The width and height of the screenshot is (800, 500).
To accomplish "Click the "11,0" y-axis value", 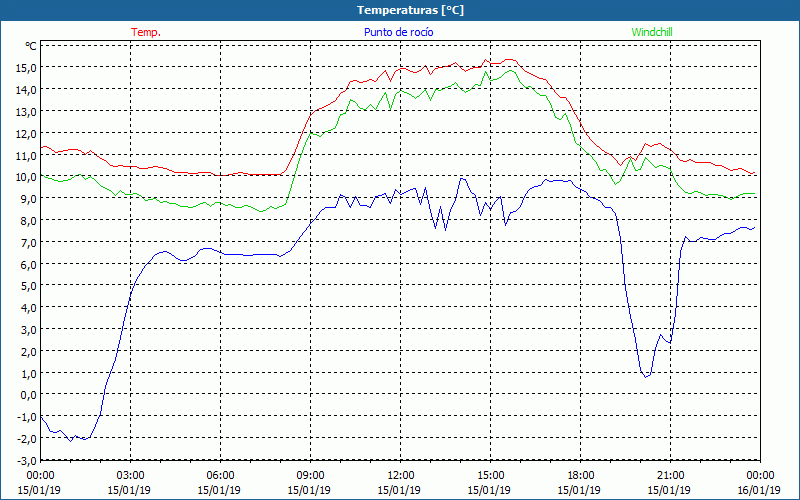I will pos(27,156).
